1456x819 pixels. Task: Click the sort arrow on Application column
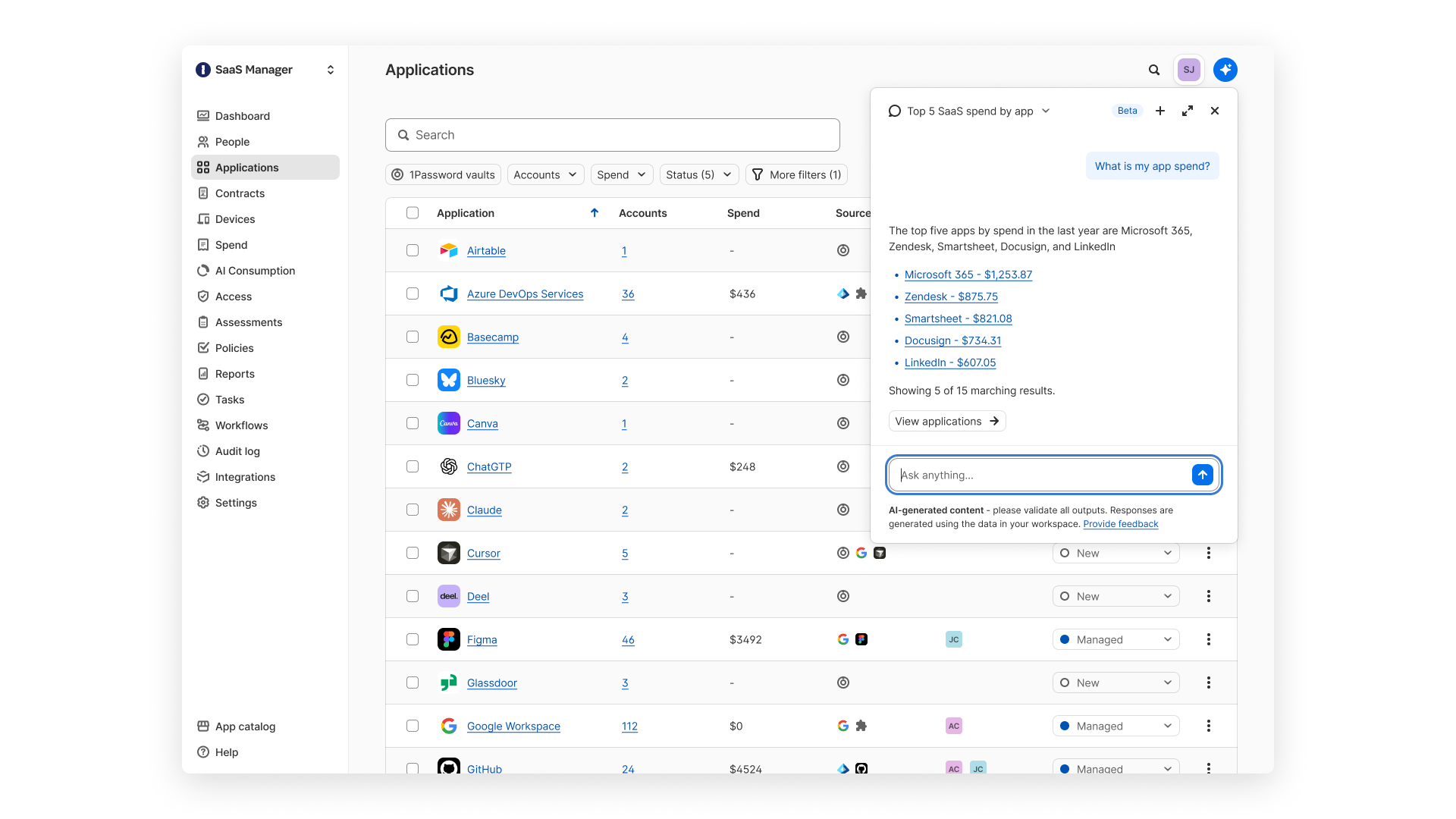coord(595,213)
